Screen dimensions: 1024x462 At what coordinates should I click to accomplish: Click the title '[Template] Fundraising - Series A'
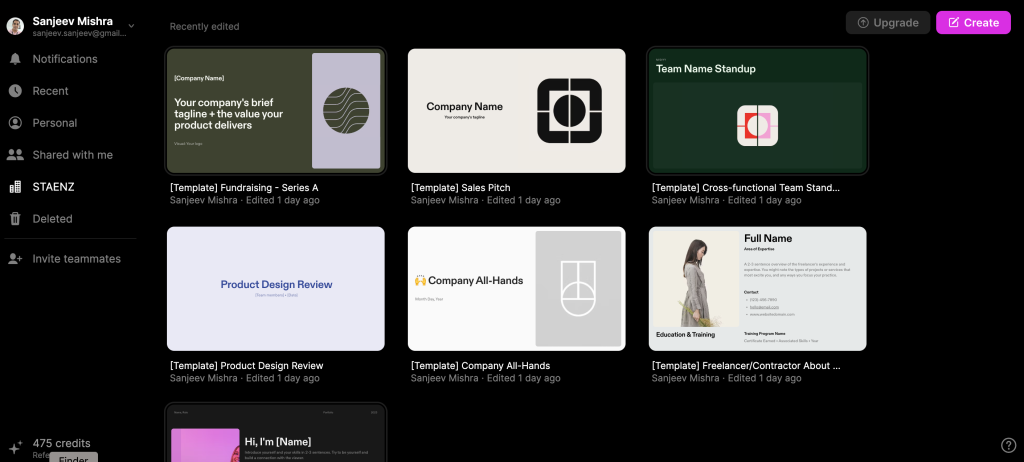tap(244, 188)
